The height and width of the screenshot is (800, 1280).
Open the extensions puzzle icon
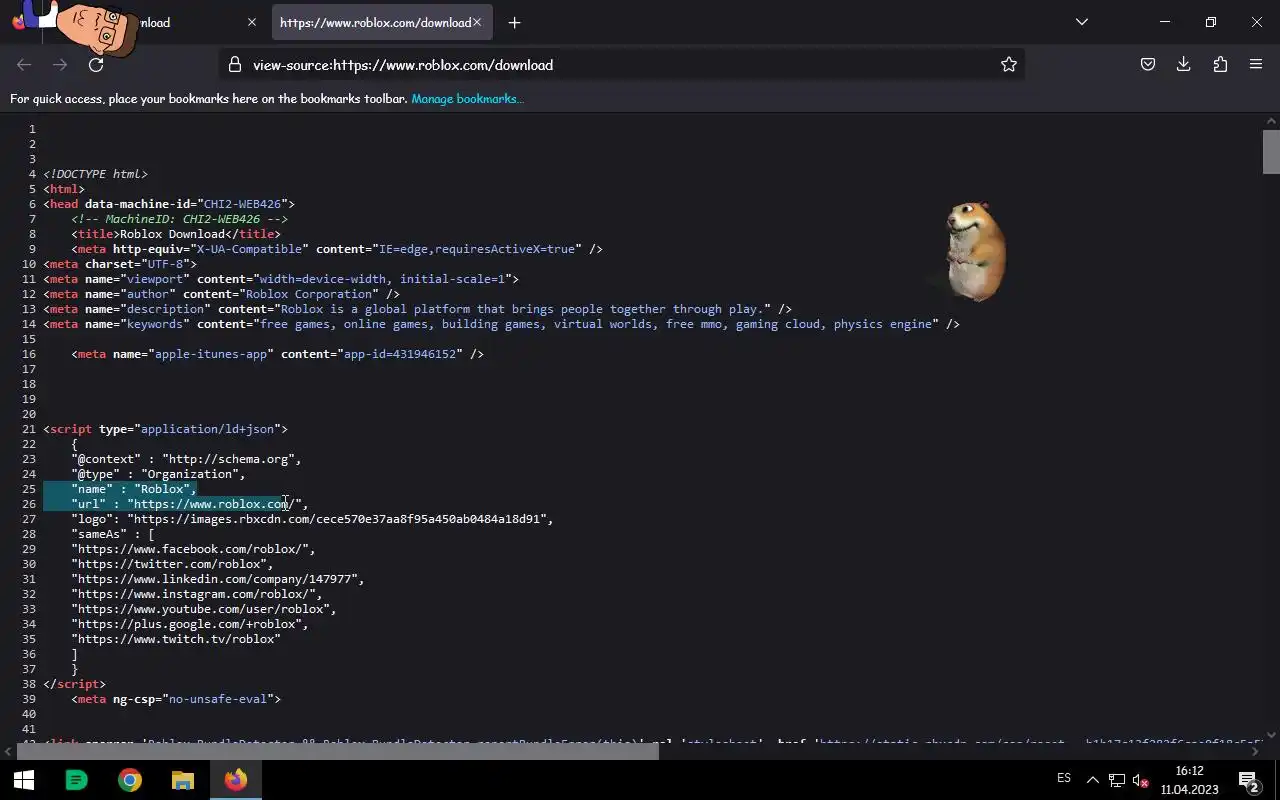click(x=1220, y=64)
